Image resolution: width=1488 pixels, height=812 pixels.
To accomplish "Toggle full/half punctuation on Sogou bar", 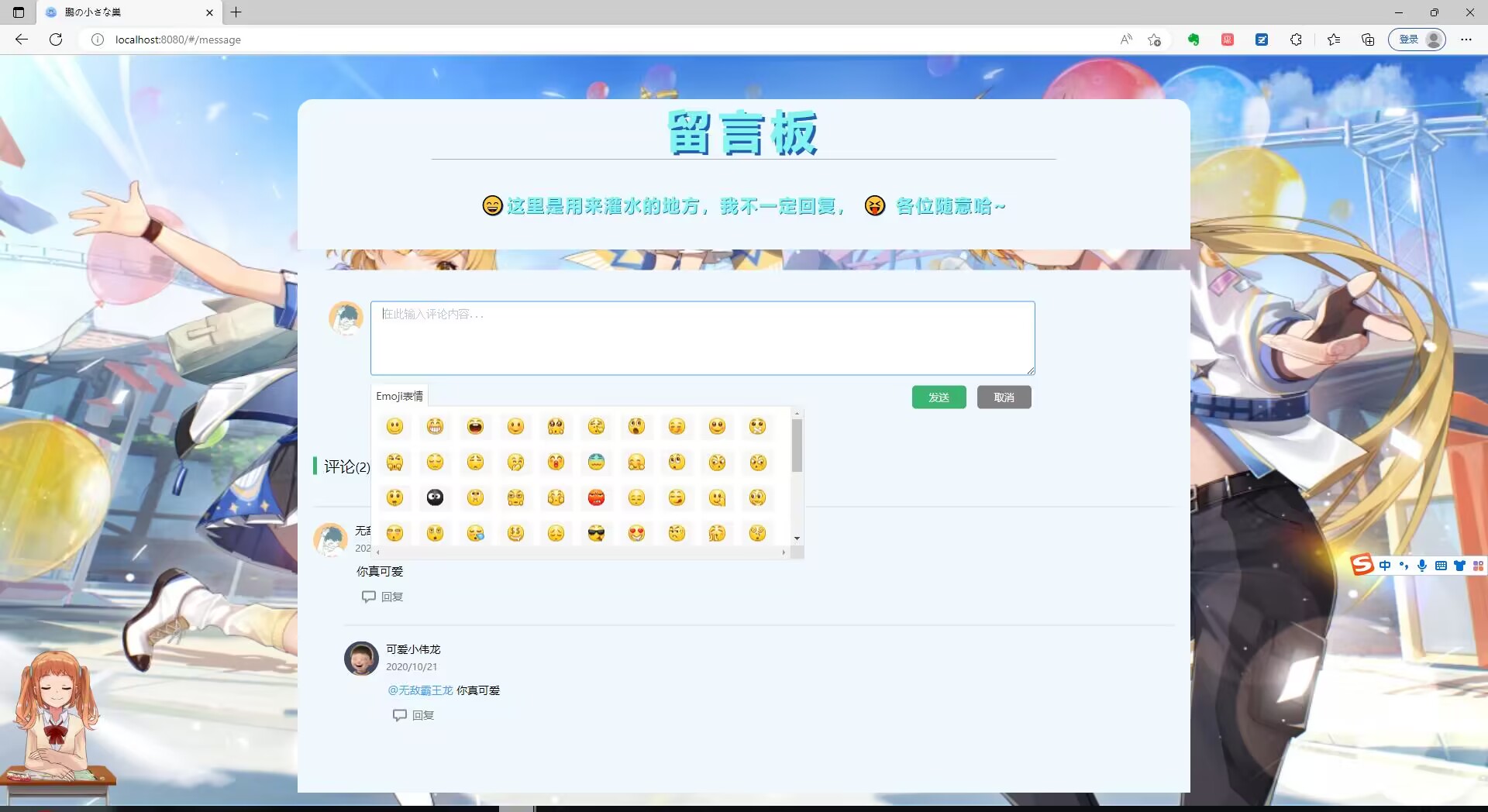I will (x=1404, y=566).
